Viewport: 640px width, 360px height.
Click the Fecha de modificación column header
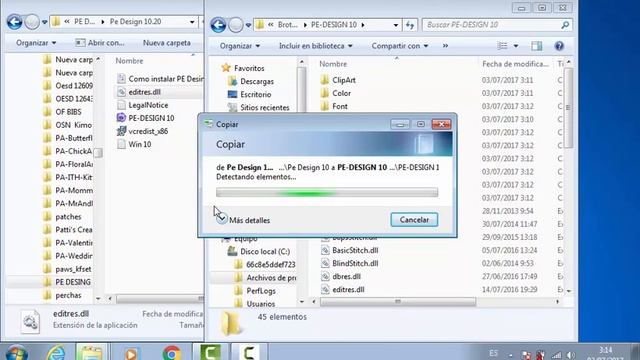coord(516,64)
